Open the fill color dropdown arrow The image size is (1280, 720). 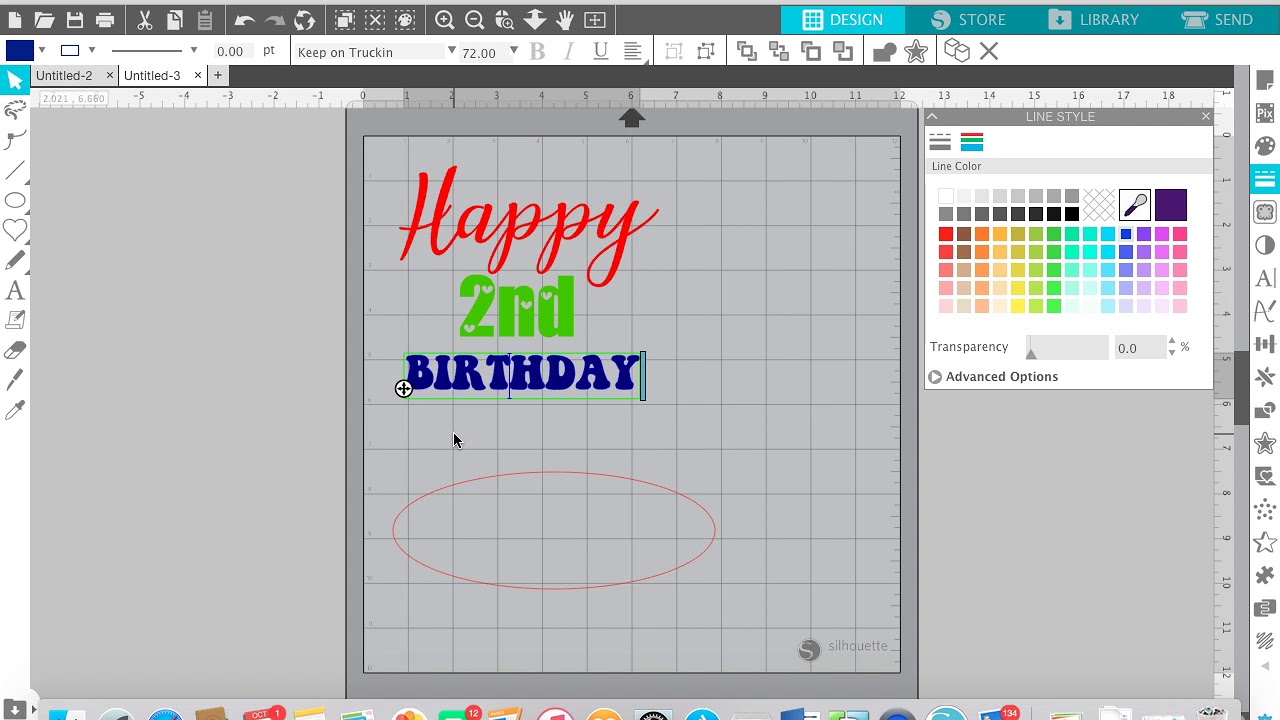[41, 50]
